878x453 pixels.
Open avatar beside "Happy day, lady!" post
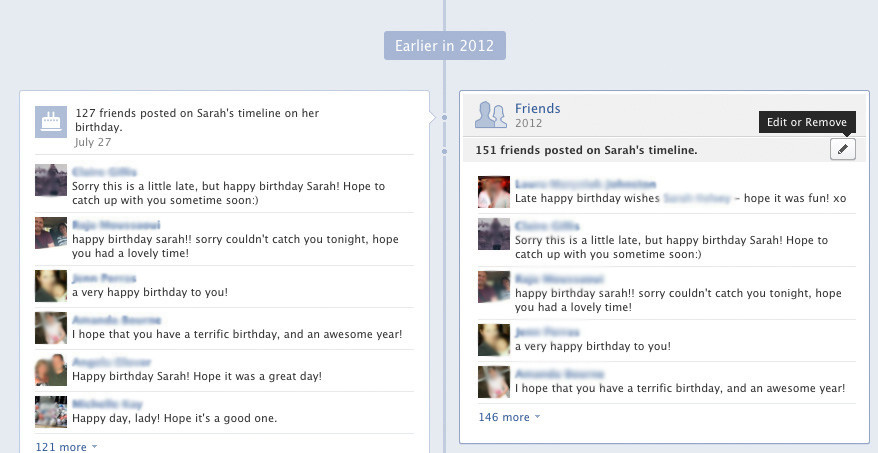(51, 412)
